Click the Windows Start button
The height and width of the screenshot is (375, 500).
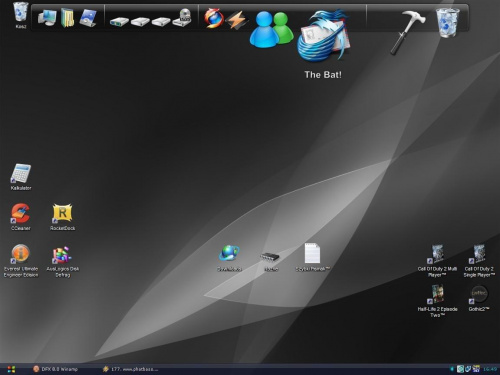point(11,369)
